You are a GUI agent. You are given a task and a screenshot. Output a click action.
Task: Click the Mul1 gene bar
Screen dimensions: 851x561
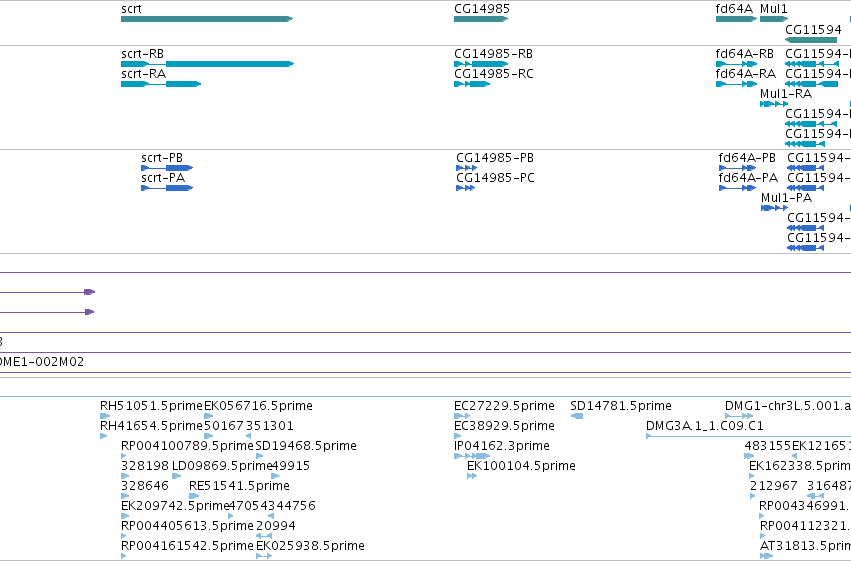coord(774,19)
